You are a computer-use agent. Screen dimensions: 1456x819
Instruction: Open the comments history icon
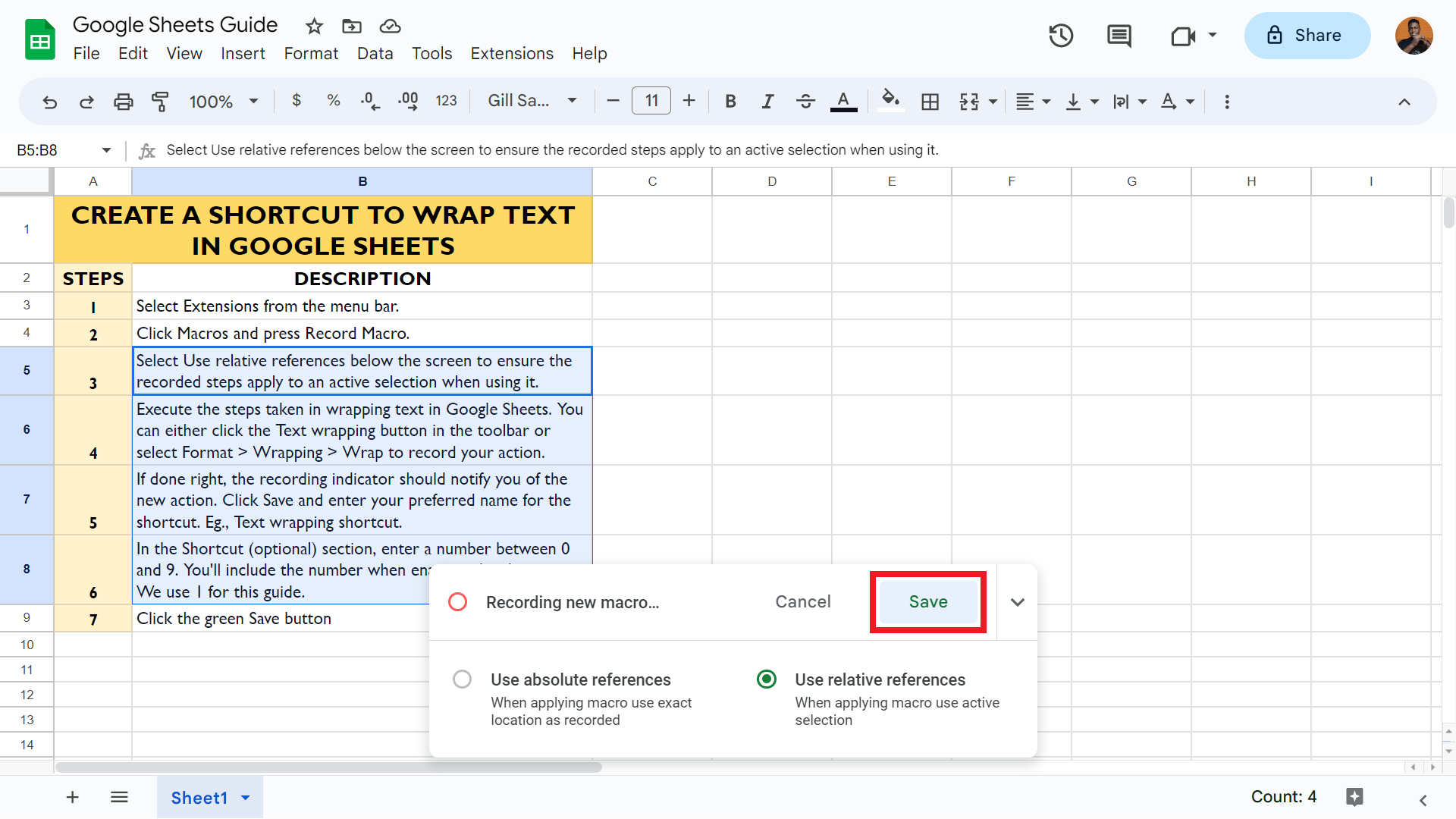1119,36
